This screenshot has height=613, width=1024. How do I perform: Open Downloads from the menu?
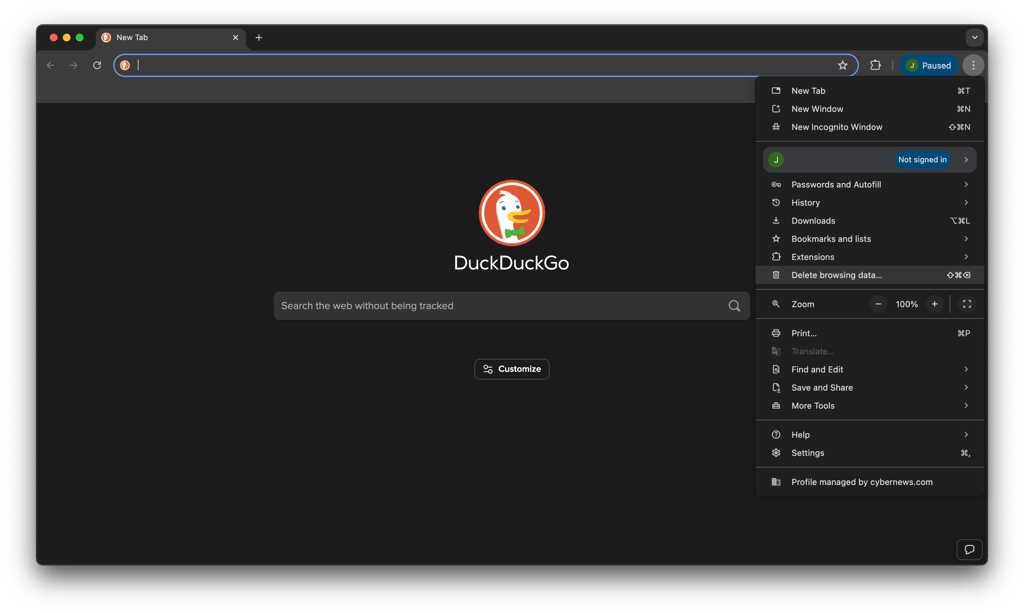pyautogui.click(x=870, y=221)
